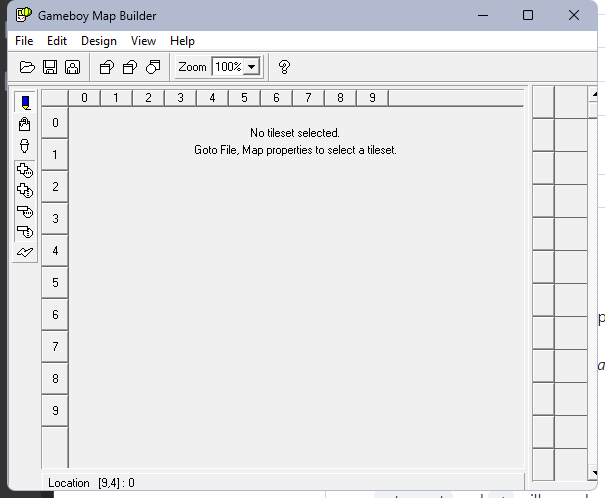Click the wavy line icon in tool palette
605x498 pixels.
pos(25,251)
